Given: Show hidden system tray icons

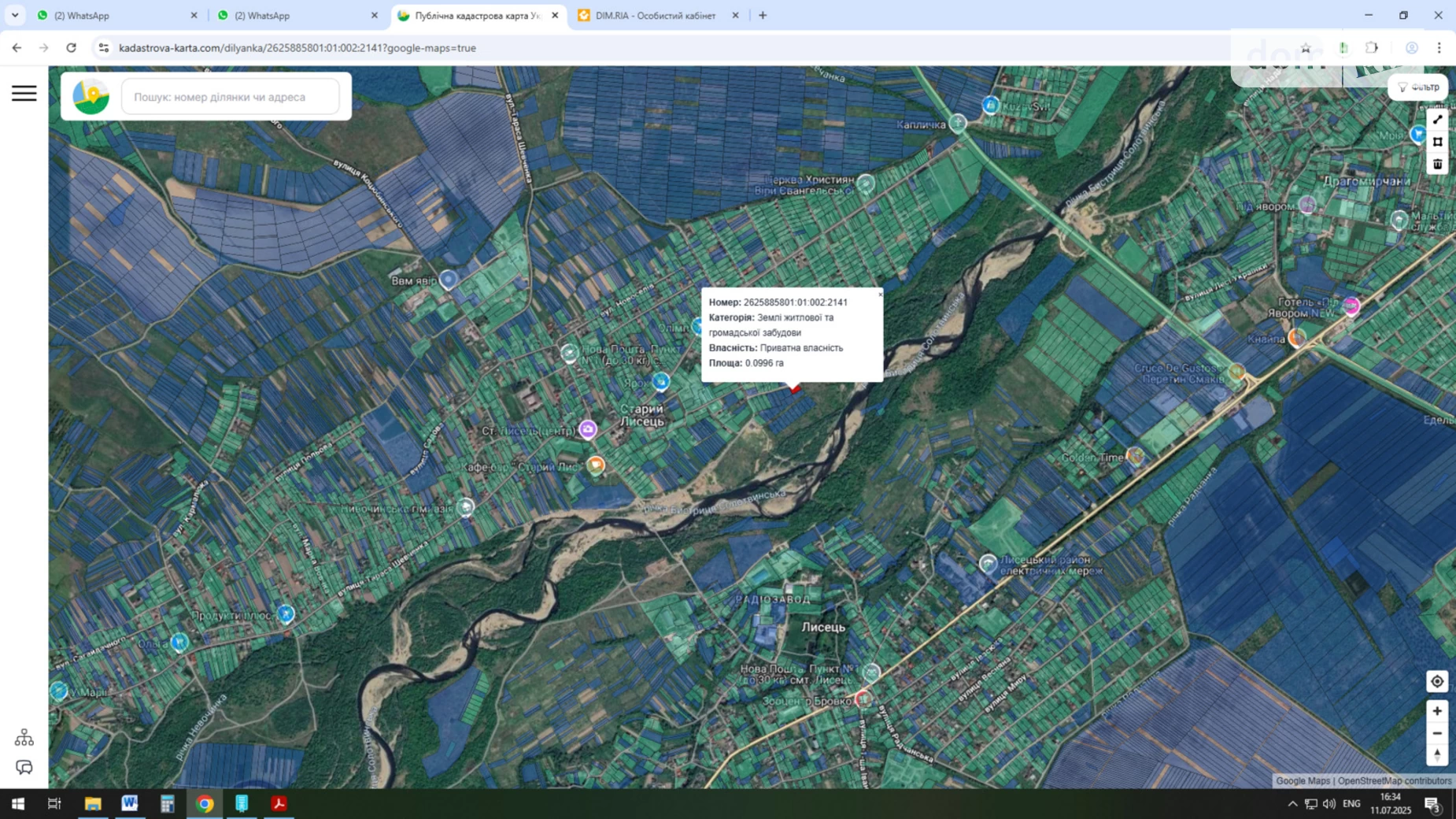Looking at the screenshot, I should point(1292,804).
